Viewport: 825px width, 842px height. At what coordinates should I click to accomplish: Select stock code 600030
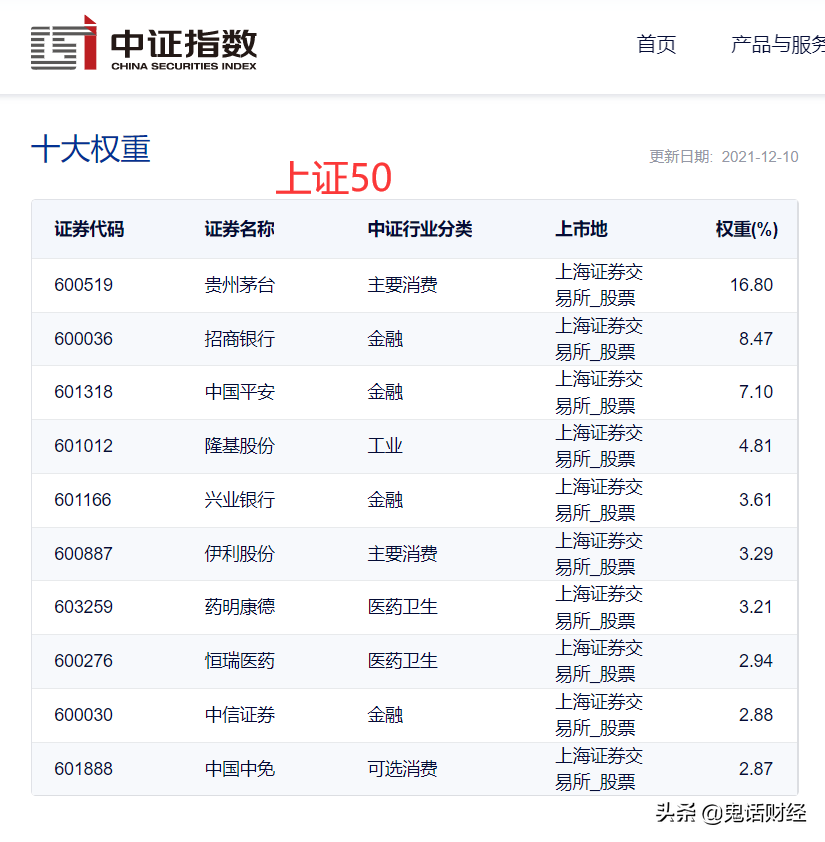point(83,715)
